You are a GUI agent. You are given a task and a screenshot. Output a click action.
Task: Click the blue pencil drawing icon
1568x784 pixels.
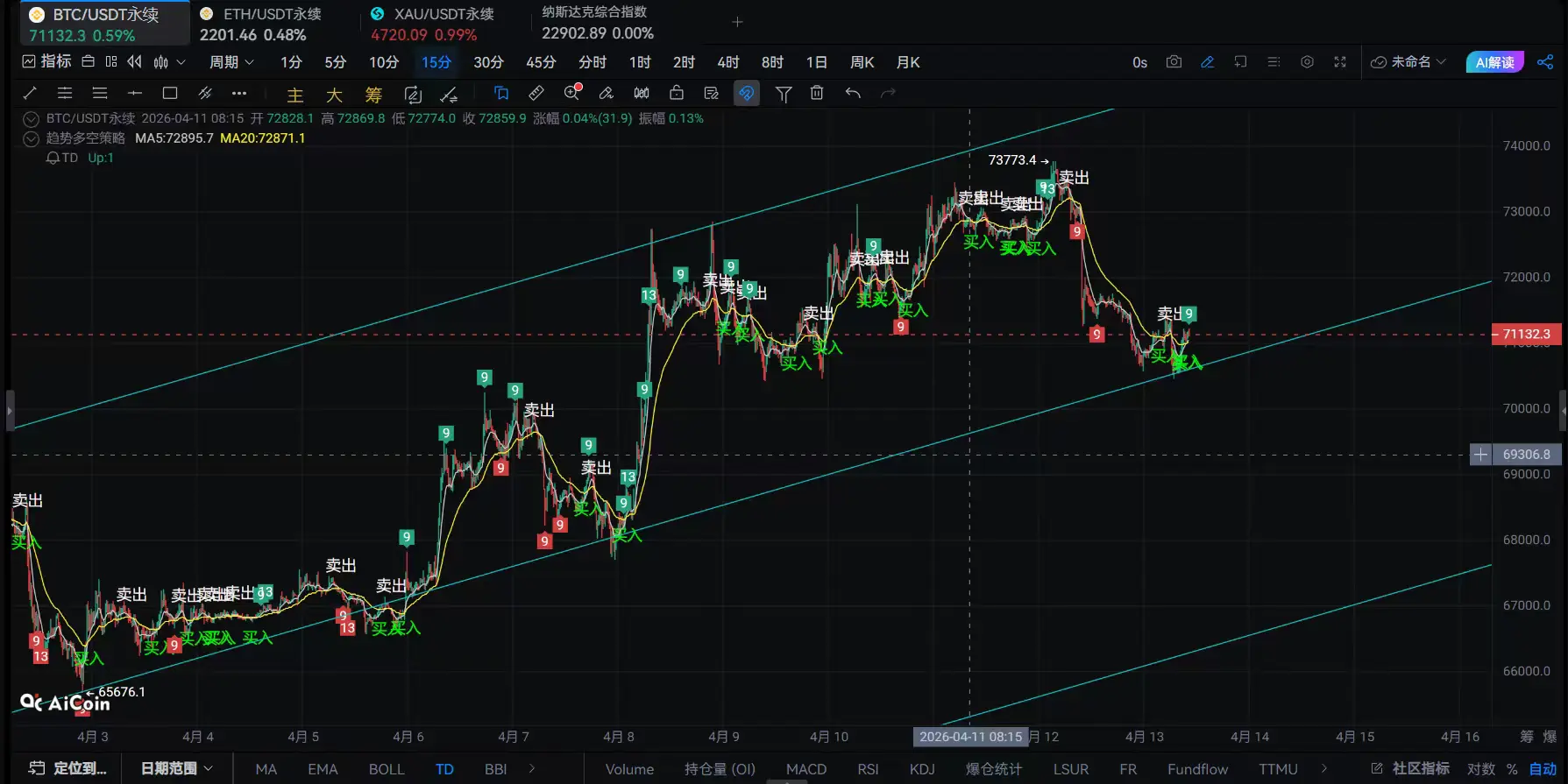coord(1207,62)
